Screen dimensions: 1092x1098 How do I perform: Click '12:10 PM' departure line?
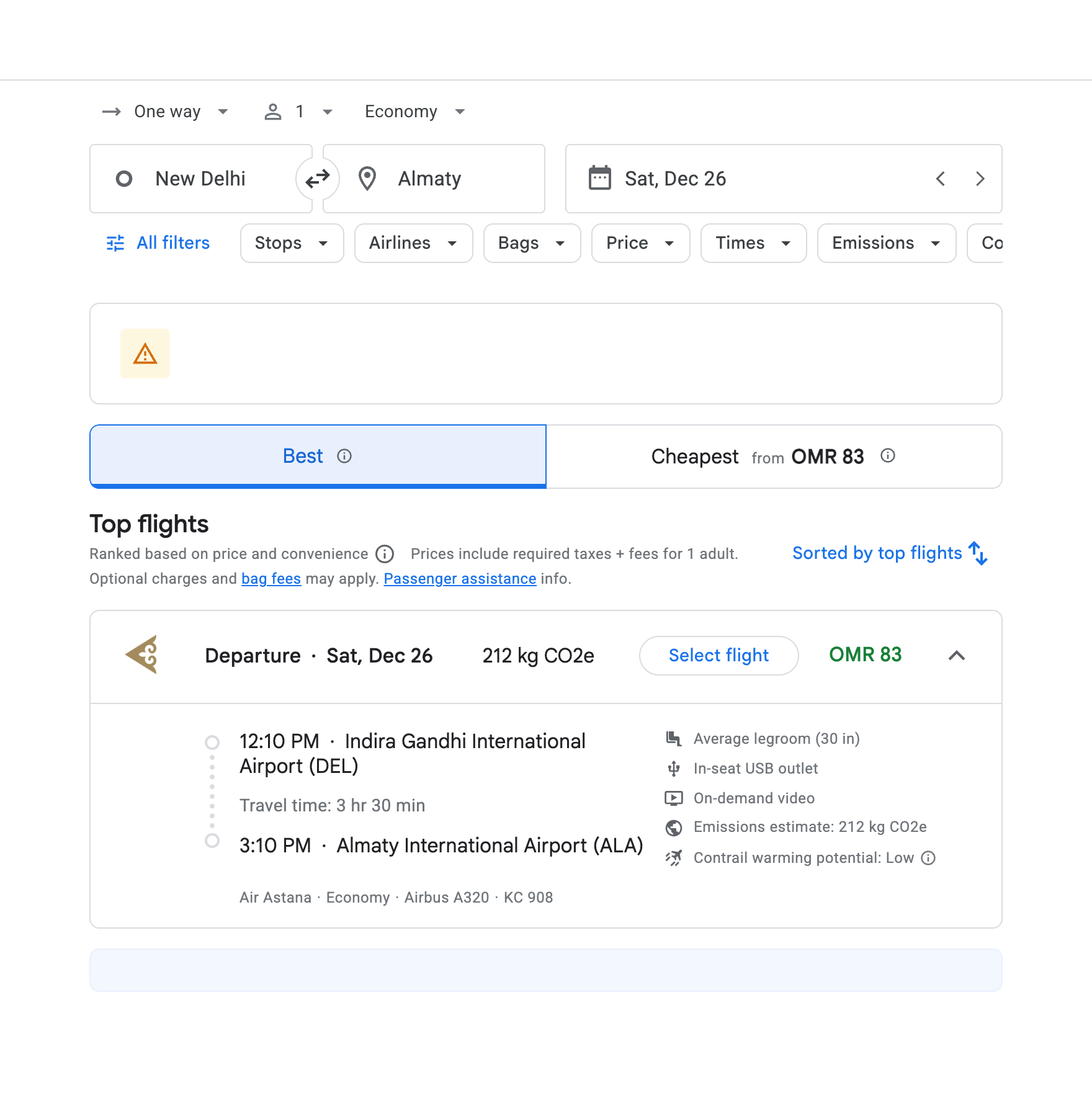(x=413, y=754)
